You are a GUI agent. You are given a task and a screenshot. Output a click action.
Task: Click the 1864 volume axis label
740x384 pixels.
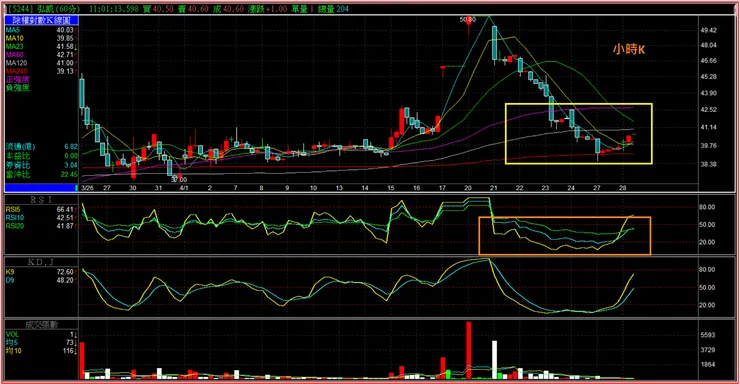point(708,365)
